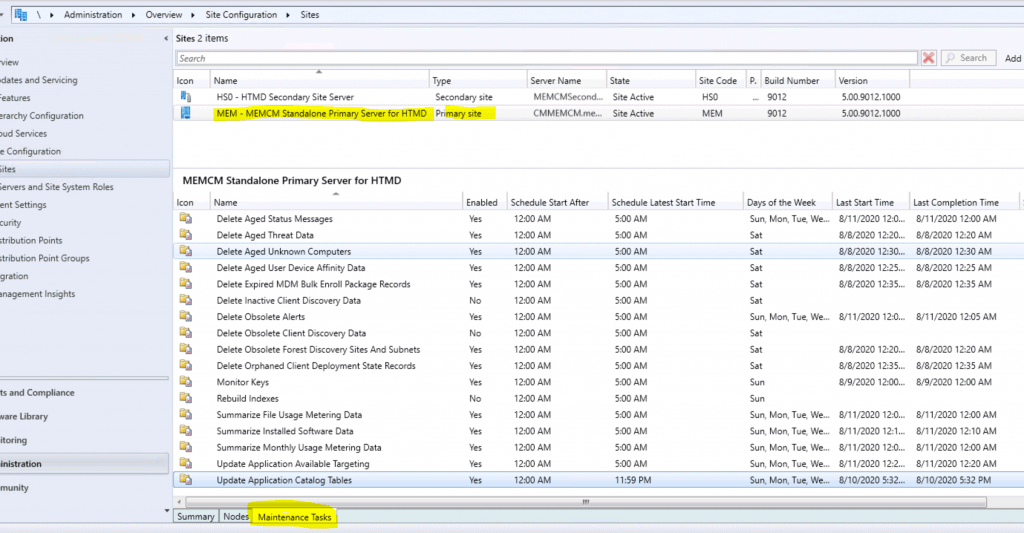Click the icon for Delete Inactive Client Discovery Data
This screenshot has height=533, width=1024.
pyautogui.click(x=185, y=300)
